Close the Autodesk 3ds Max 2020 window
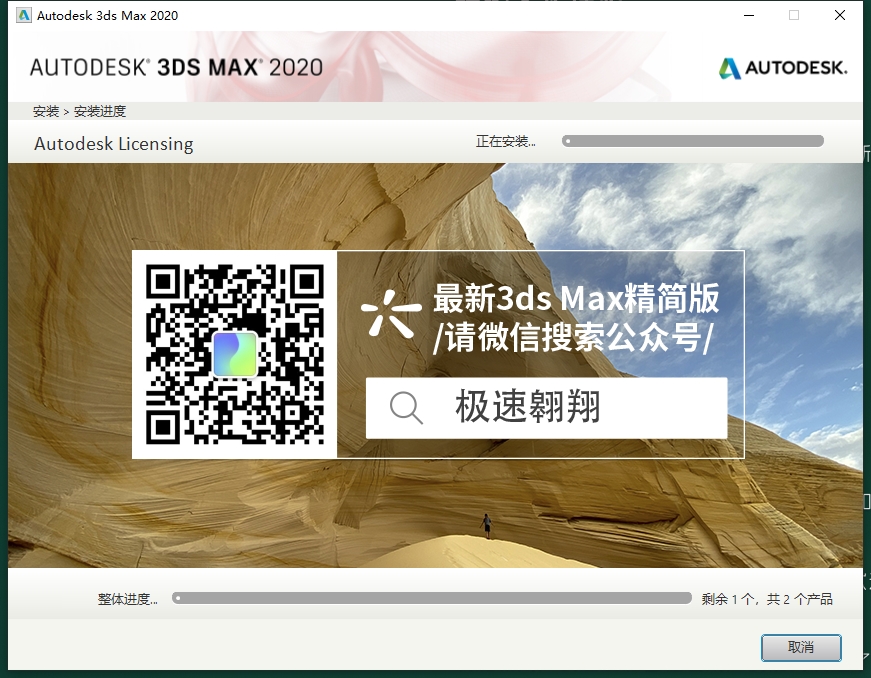Image resolution: width=871 pixels, height=678 pixels. point(840,16)
